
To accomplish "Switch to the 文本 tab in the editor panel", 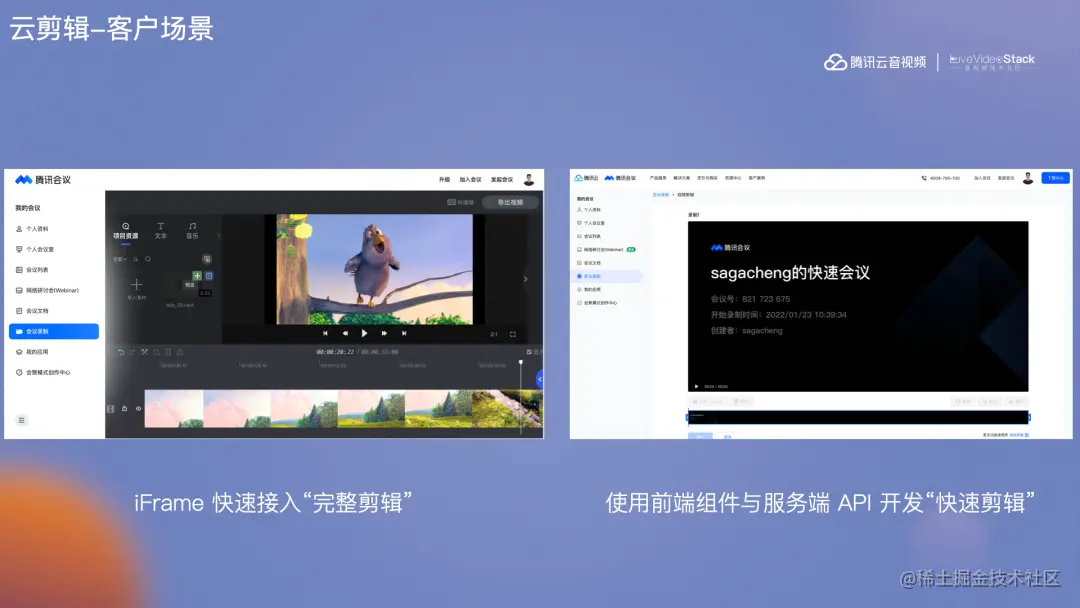I will [x=161, y=230].
